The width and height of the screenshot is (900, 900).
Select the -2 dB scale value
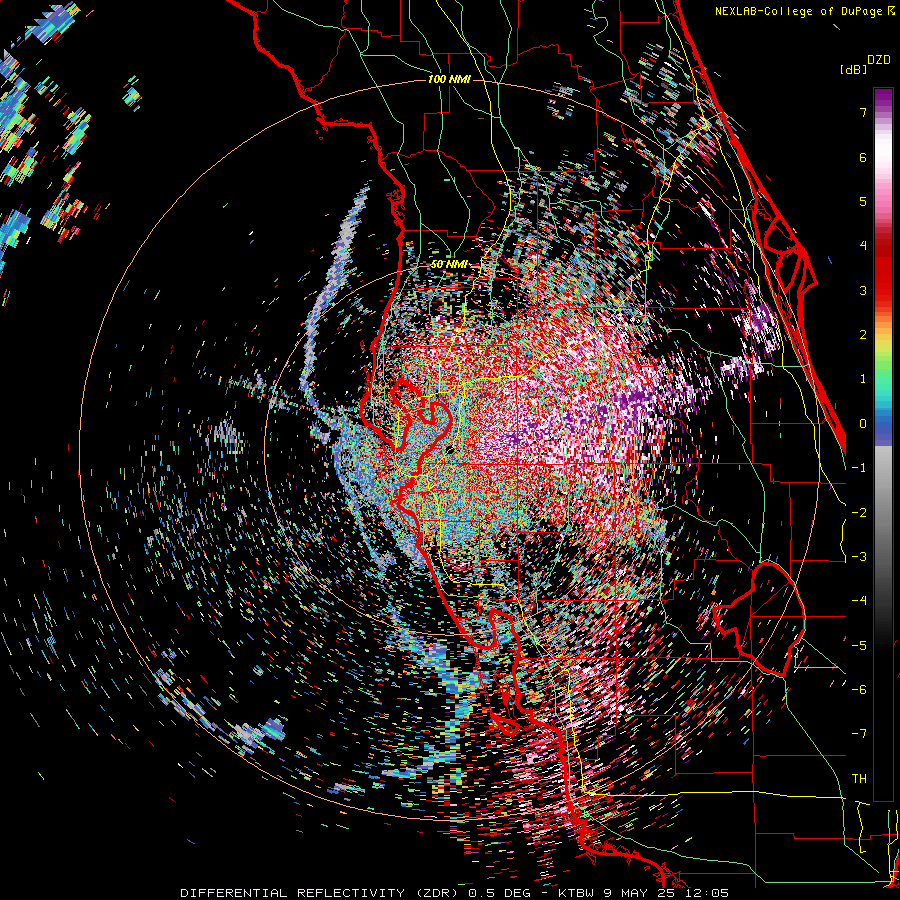[x=859, y=512]
